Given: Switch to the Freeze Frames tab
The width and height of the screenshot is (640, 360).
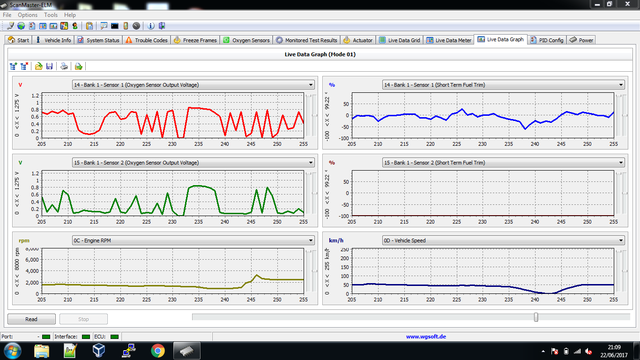Looking at the screenshot, I should click(195, 40).
